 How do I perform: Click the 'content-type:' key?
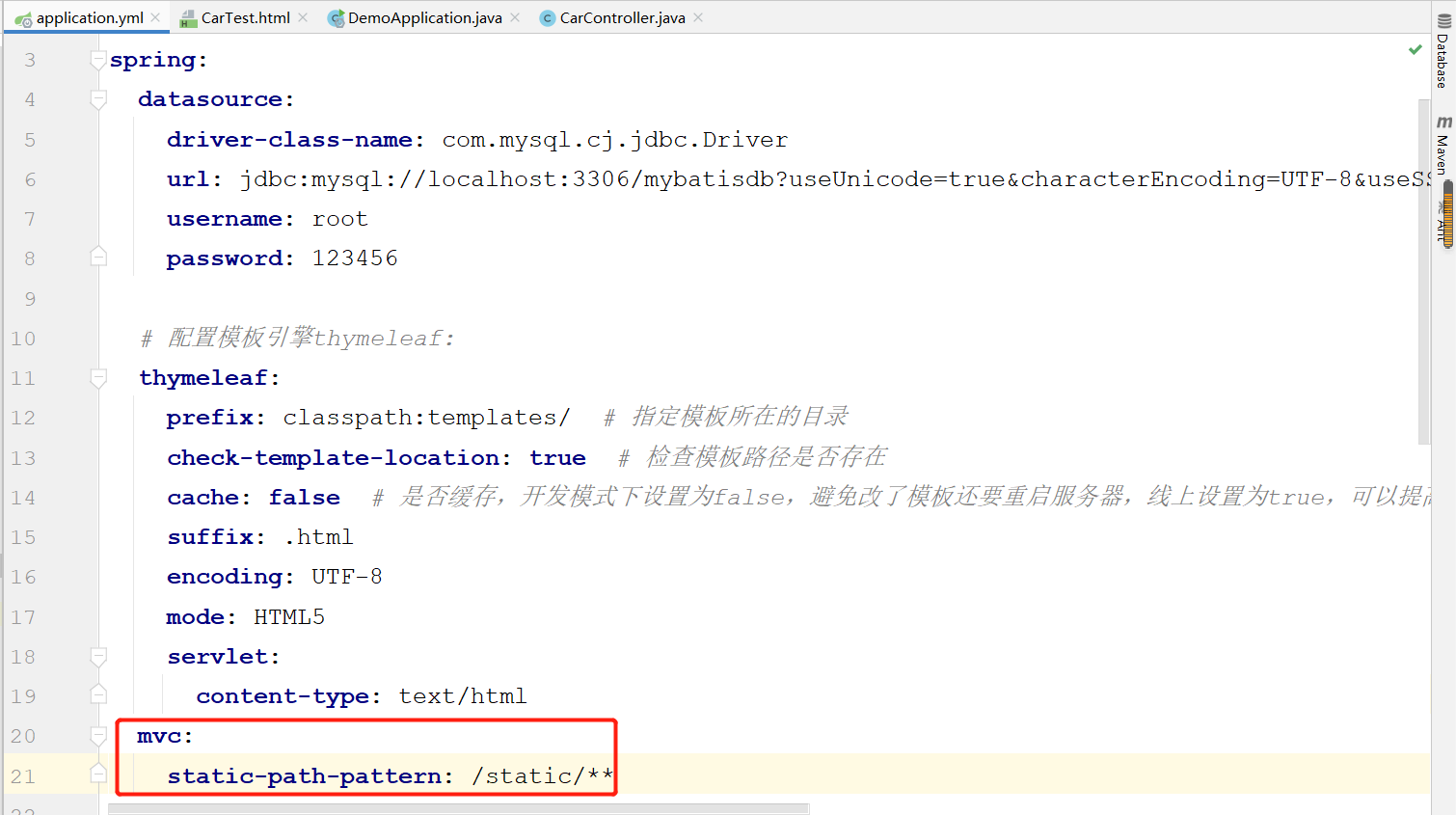point(288,696)
